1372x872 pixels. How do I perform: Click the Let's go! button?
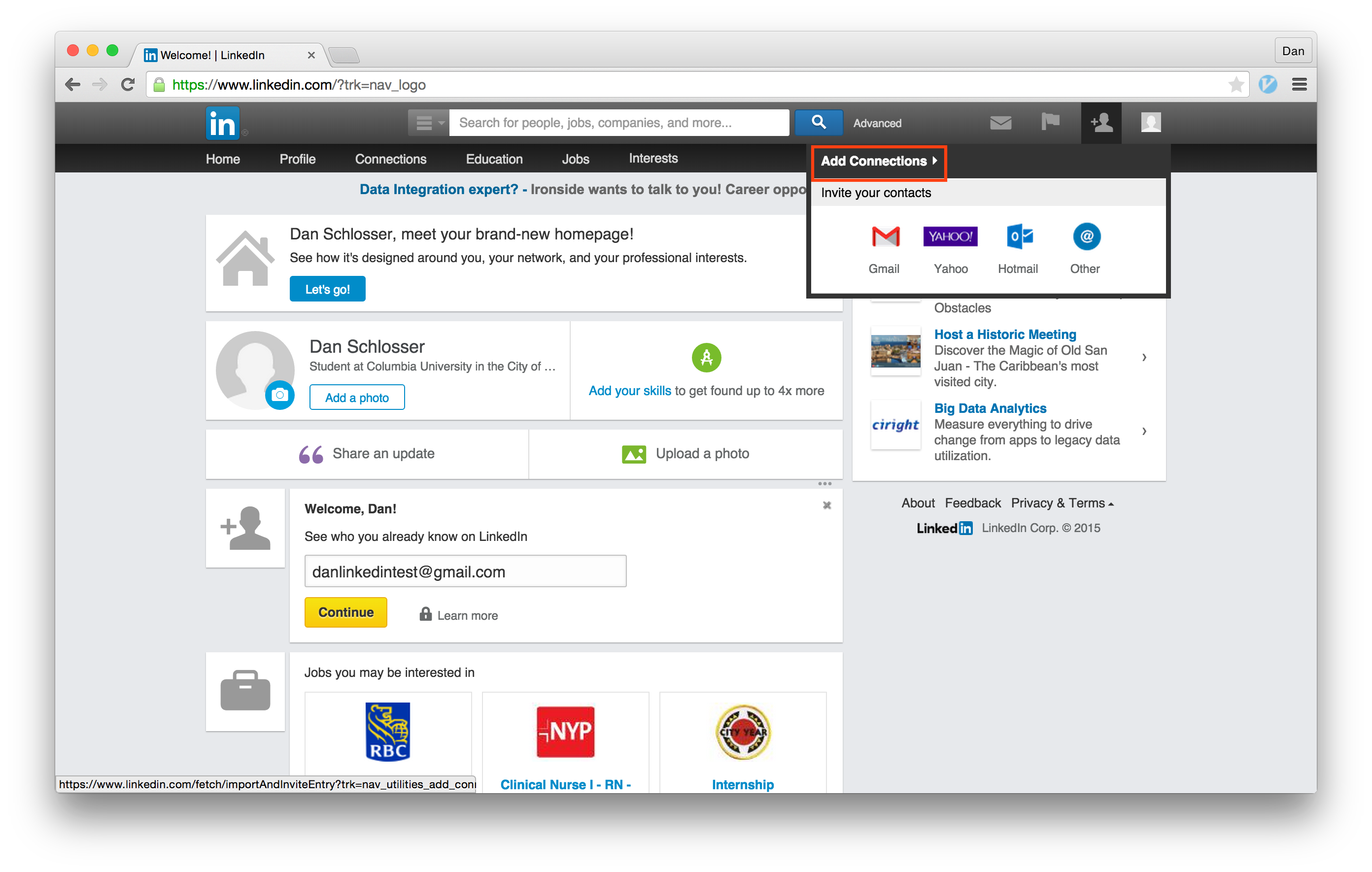click(x=327, y=289)
